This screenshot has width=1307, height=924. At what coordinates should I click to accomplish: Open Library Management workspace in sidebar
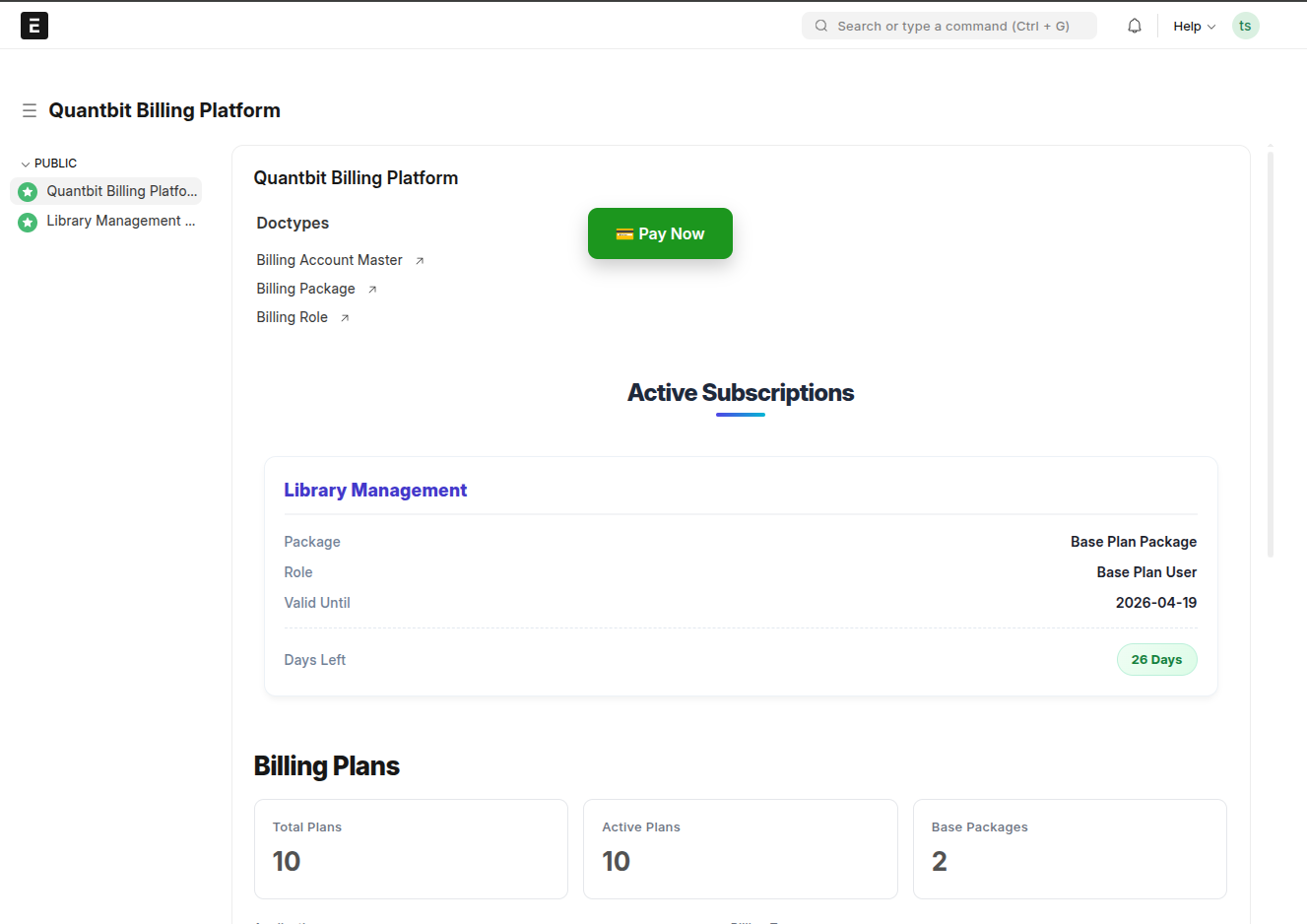click(120, 221)
